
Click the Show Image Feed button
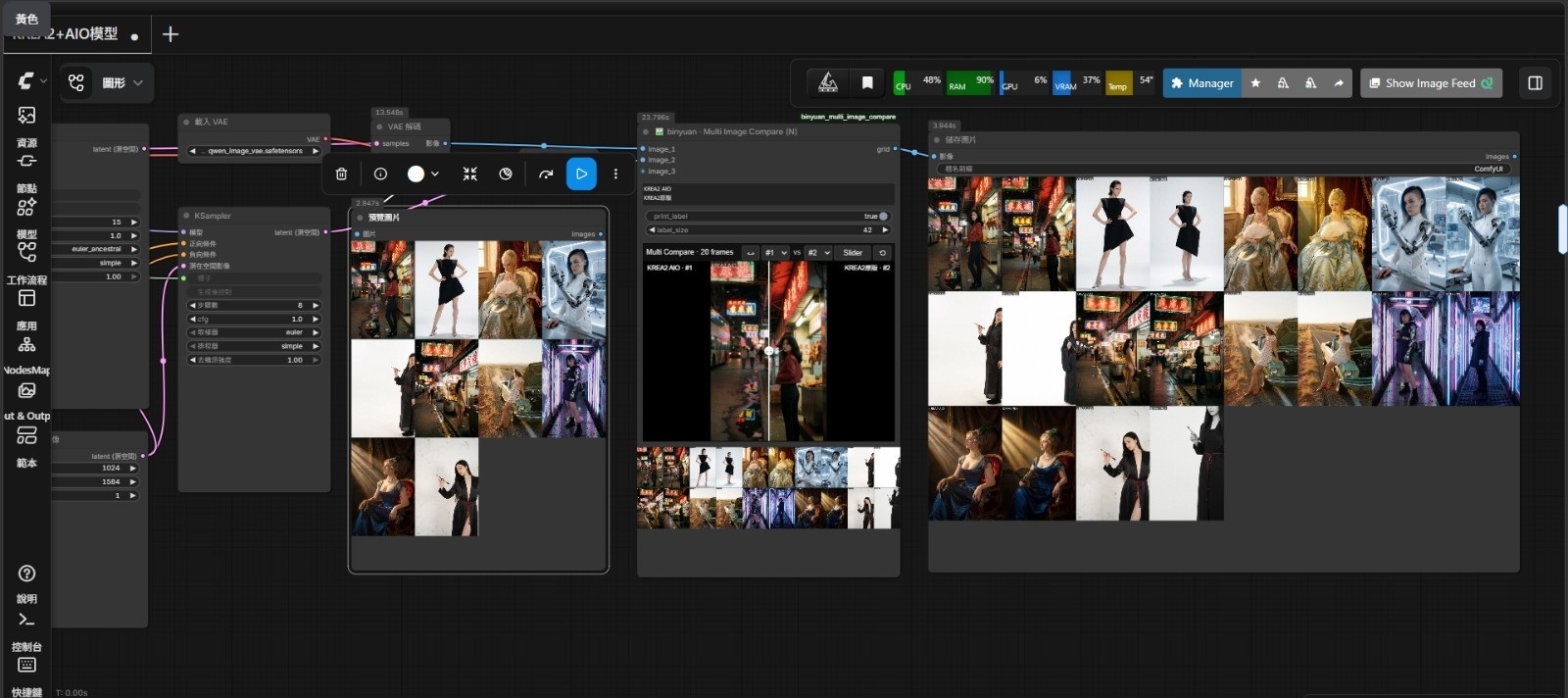click(x=1431, y=83)
